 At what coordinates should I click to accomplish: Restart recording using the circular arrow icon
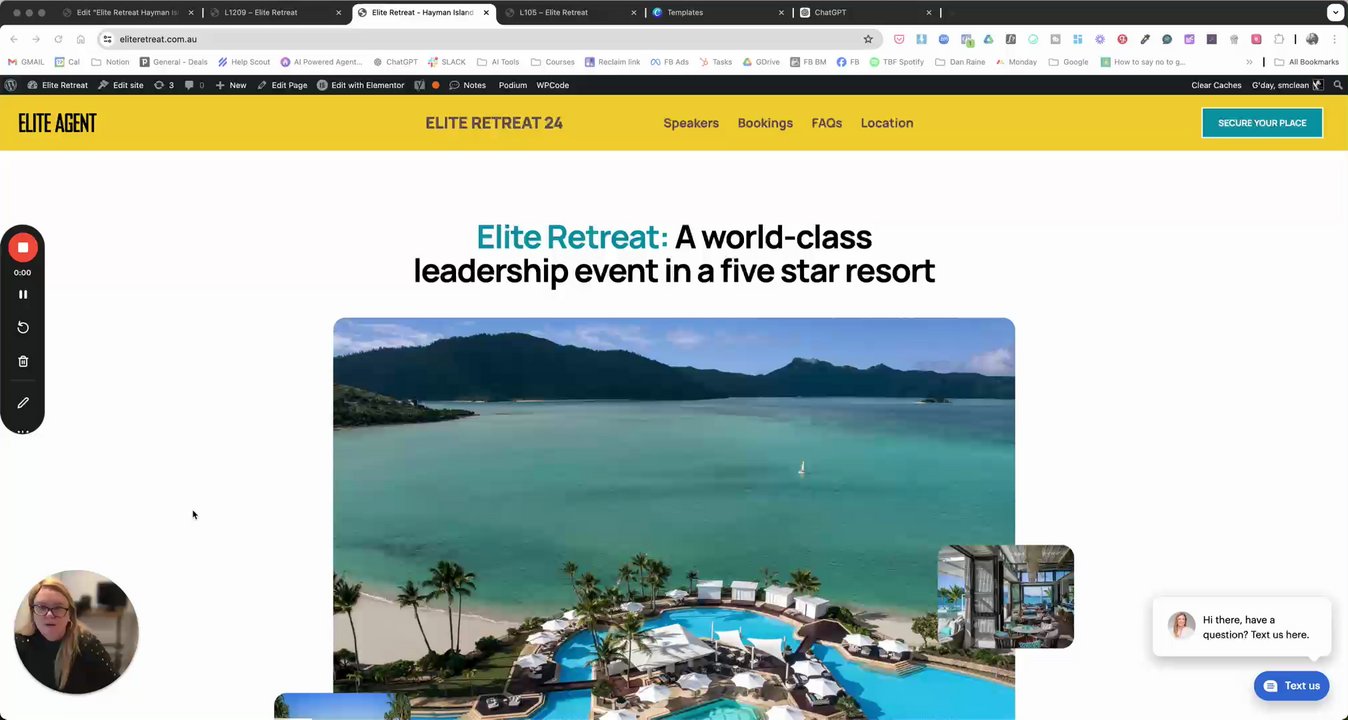[x=22, y=327]
